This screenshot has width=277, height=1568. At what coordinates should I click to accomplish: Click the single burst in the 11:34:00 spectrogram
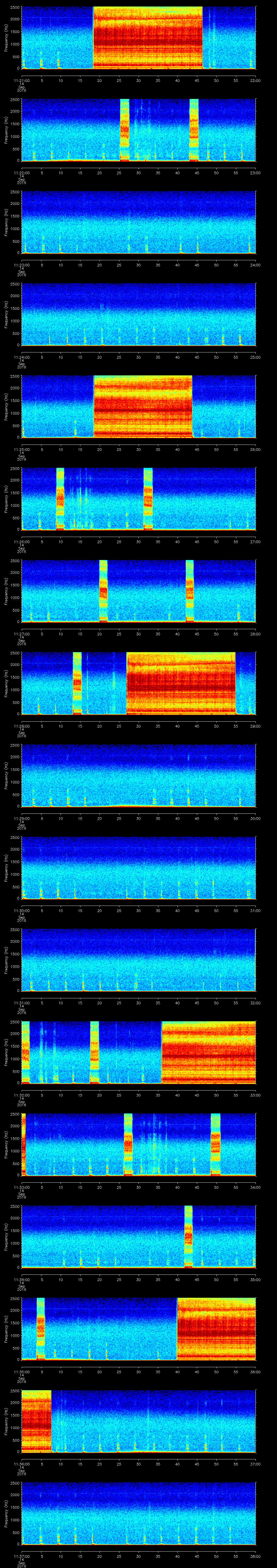188,1236
